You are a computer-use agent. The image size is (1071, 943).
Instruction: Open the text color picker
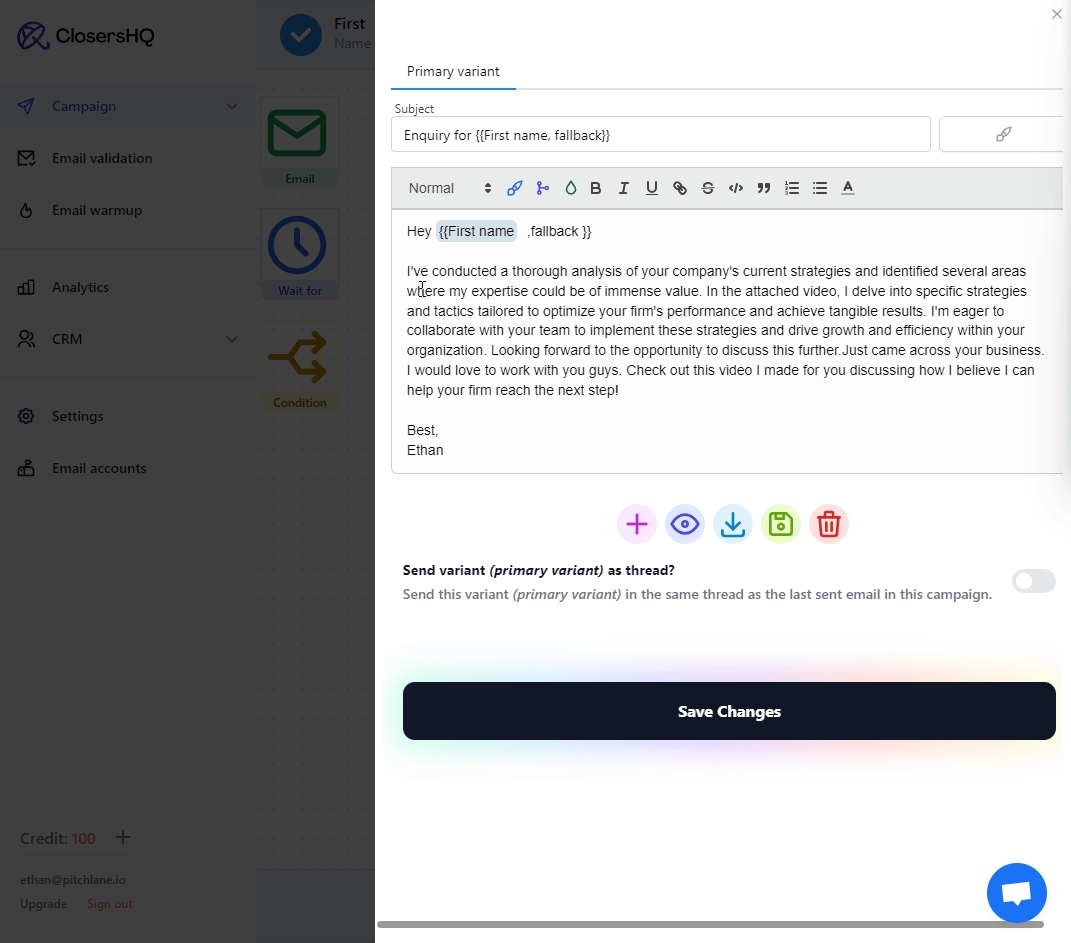point(848,188)
